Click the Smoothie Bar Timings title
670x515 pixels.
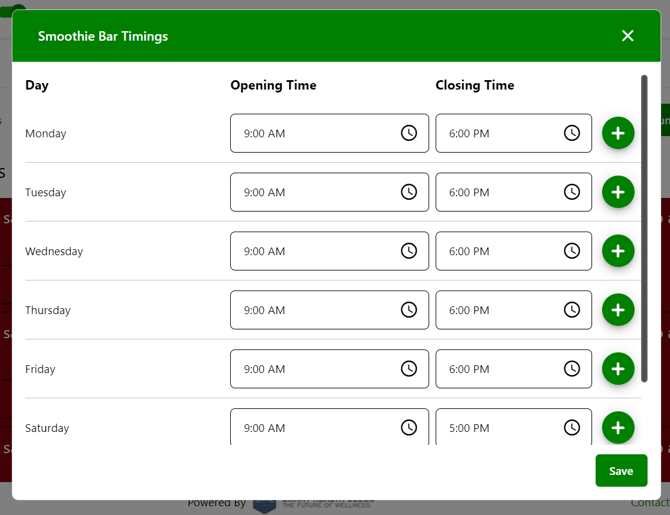pyautogui.click(x=103, y=36)
